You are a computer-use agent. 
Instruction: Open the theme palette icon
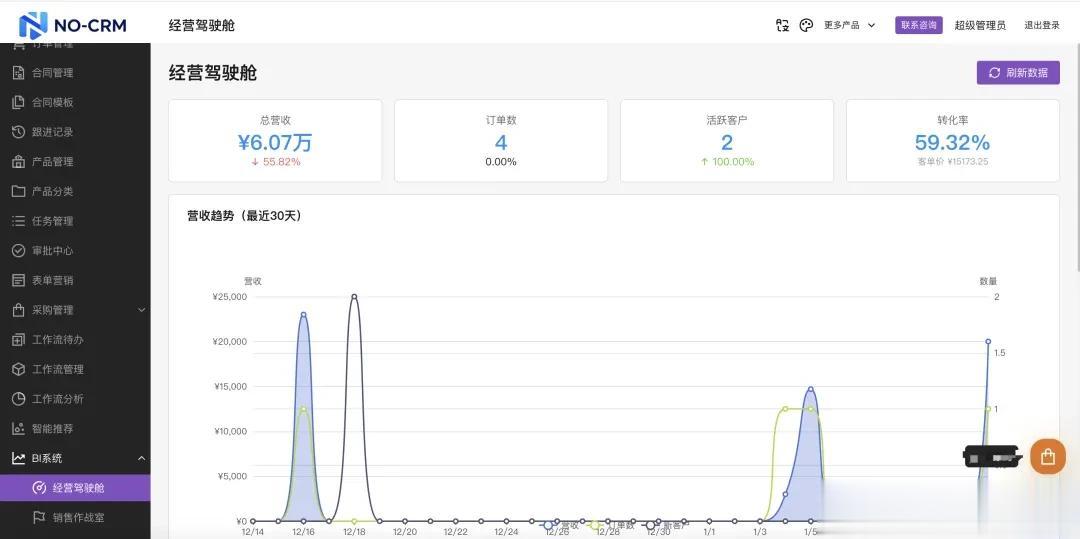(x=806, y=25)
